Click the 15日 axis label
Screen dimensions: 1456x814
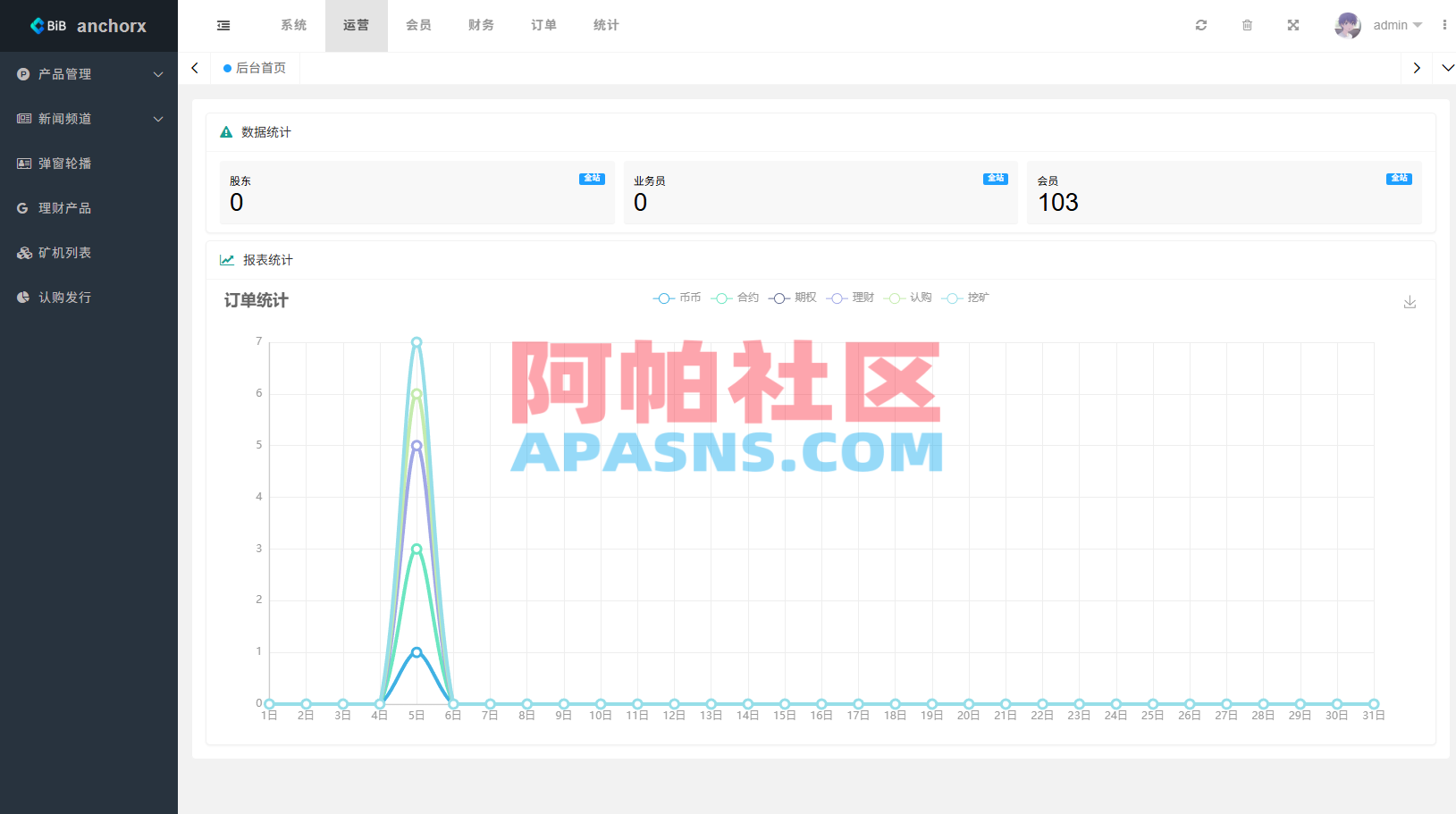[x=785, y=716]
